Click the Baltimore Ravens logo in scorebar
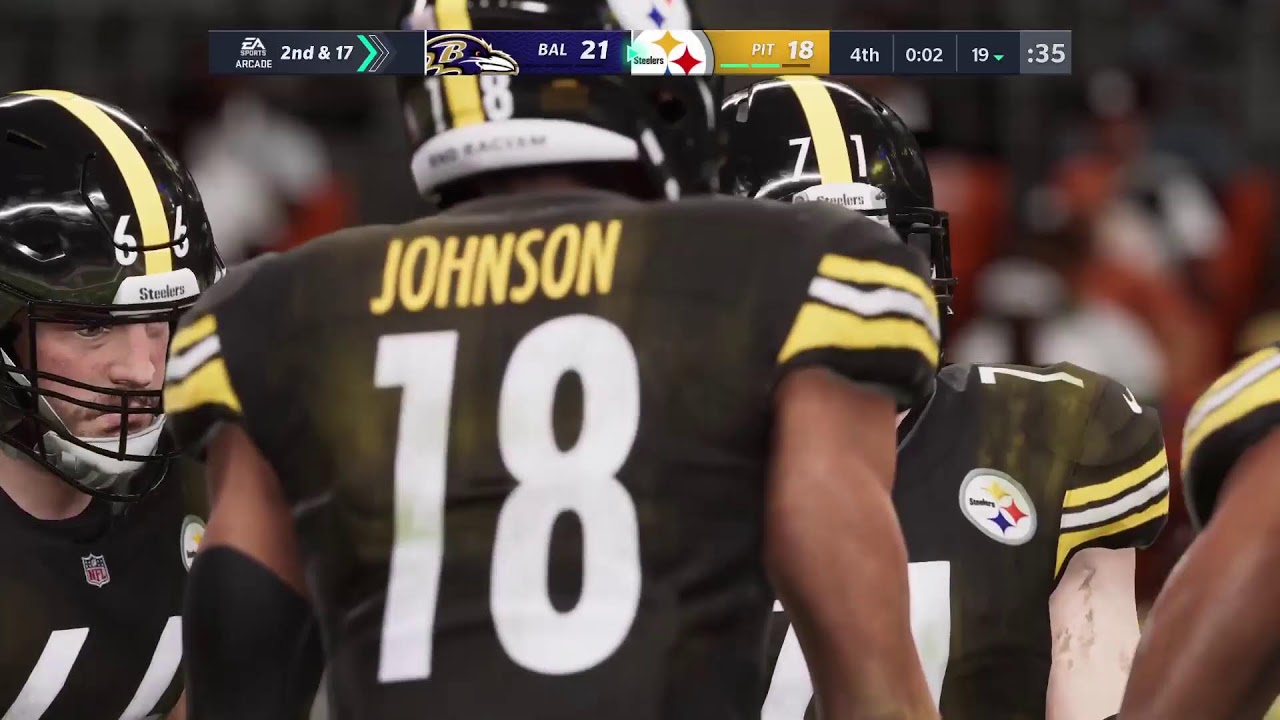Screen dimensions: 1280x720 [x=471, y=54]
